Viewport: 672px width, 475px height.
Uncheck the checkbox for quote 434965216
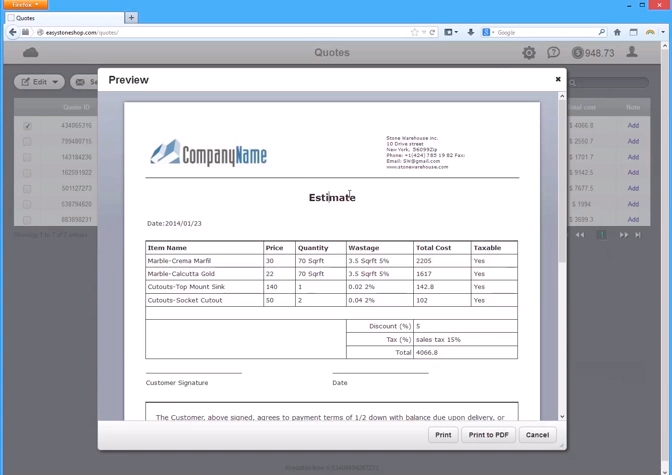coord(27,126)
